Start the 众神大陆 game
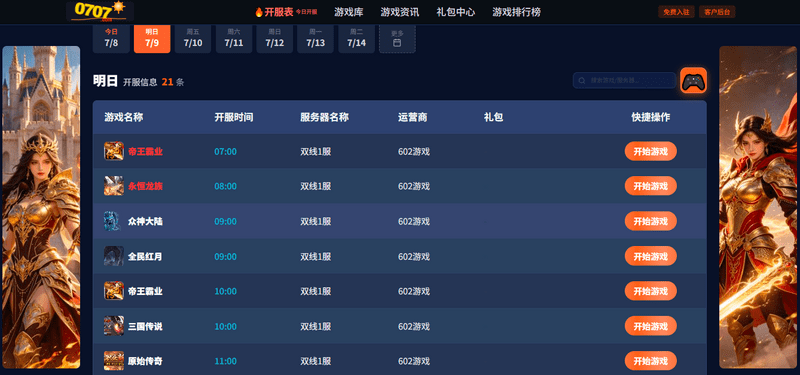 click(651, 221)
